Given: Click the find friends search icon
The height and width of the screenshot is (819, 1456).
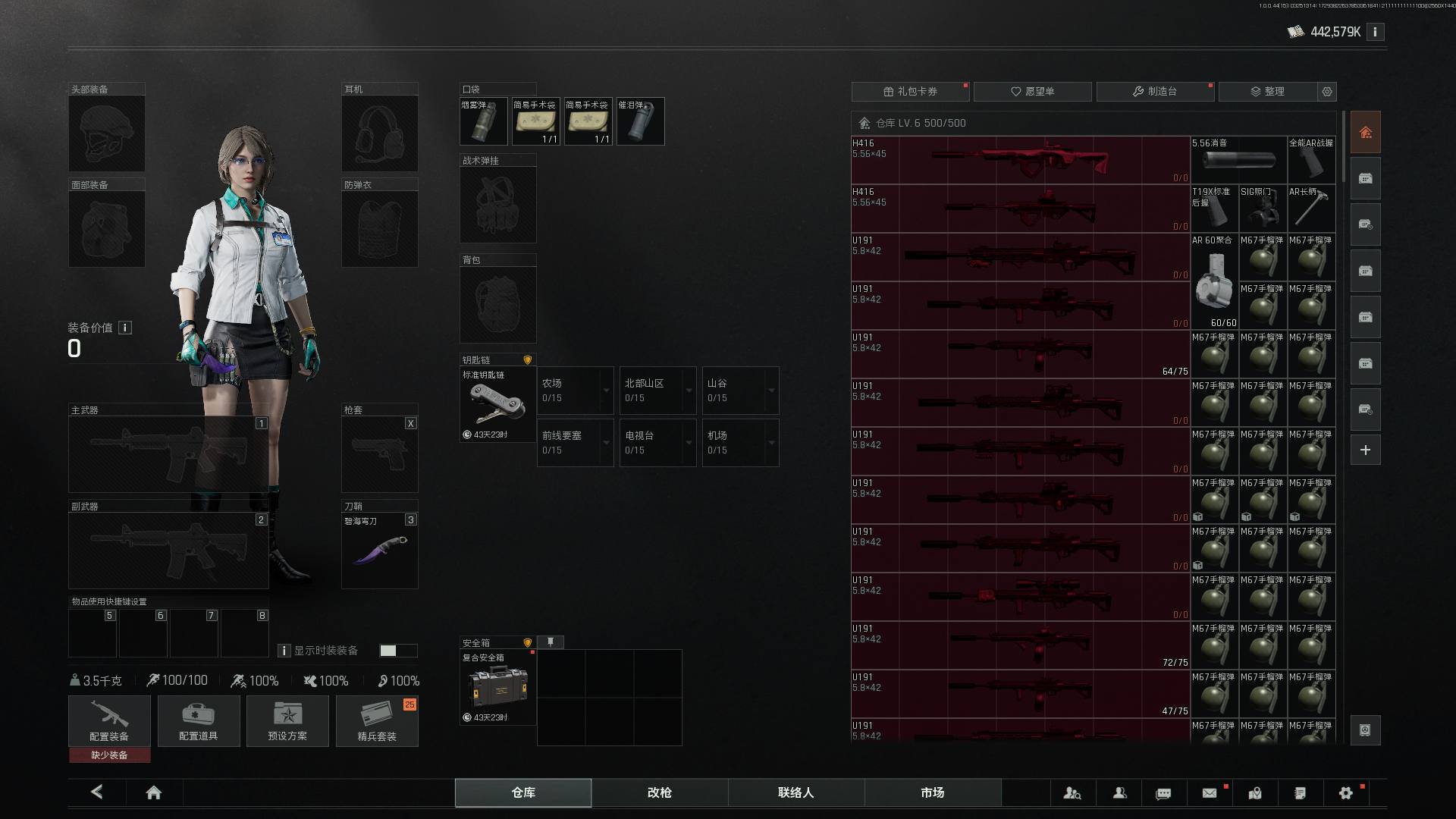Looking at the screenshot, I should tap(1072, 792).
